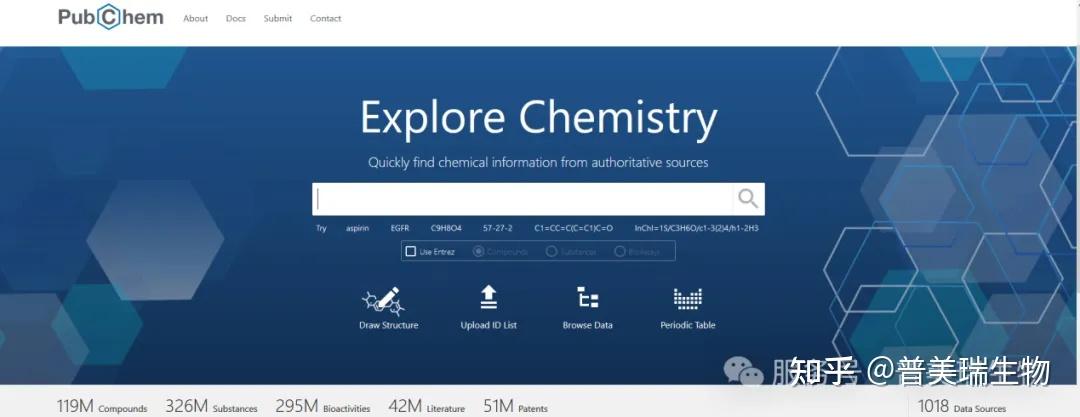Screen dimensions: 1080x417
Task: Select the BioAssays radio button
Action: tap(619, 252)
